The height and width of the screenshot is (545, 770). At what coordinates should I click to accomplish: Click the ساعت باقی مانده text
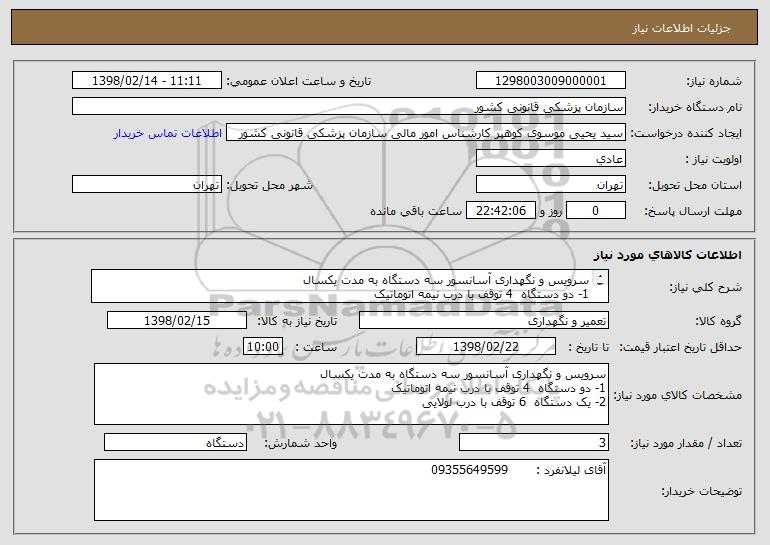[415, 211]
